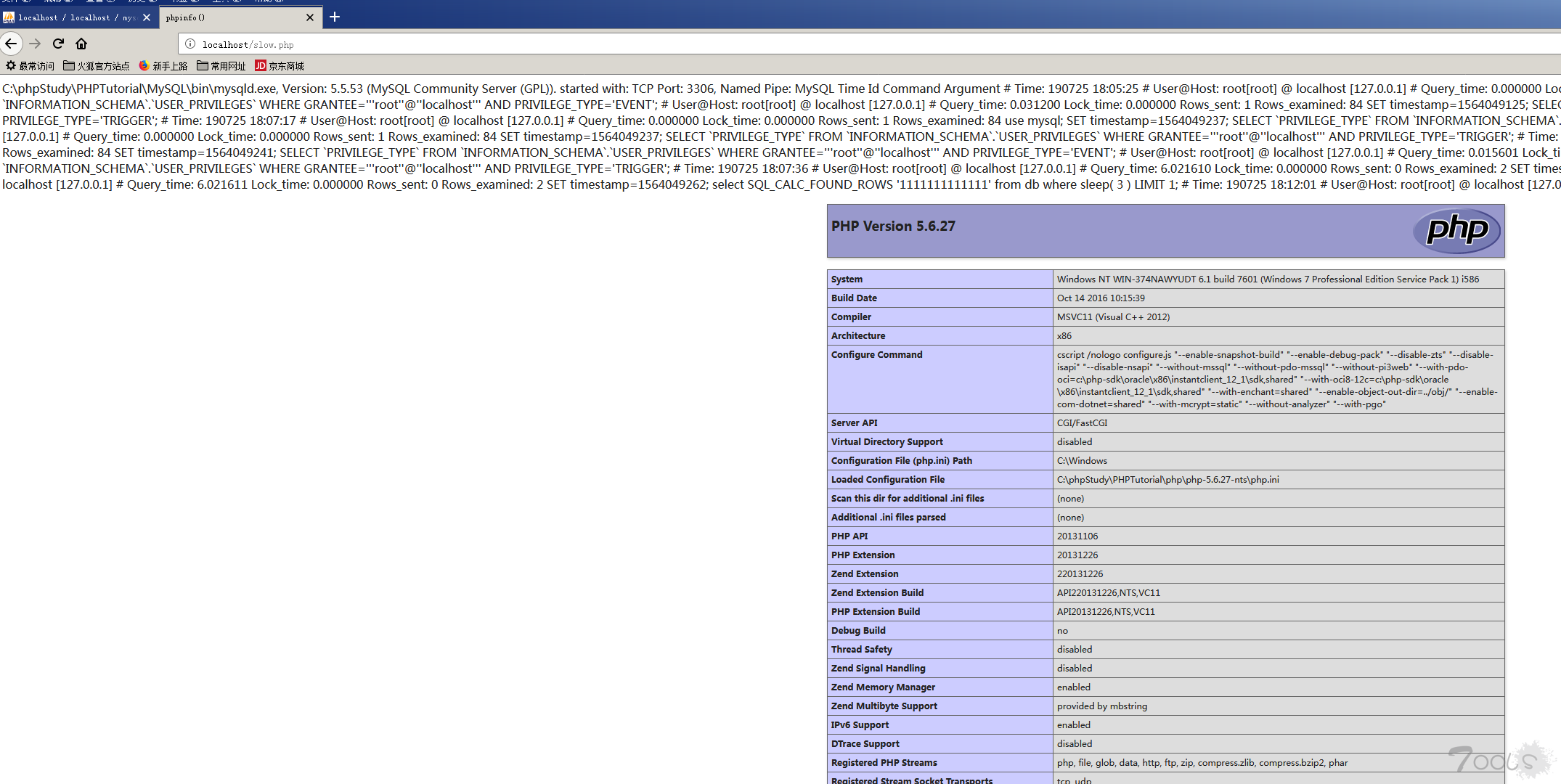
Task: Click the Build Date value Oct 14 2016
Action: (x=1101, y=298)
